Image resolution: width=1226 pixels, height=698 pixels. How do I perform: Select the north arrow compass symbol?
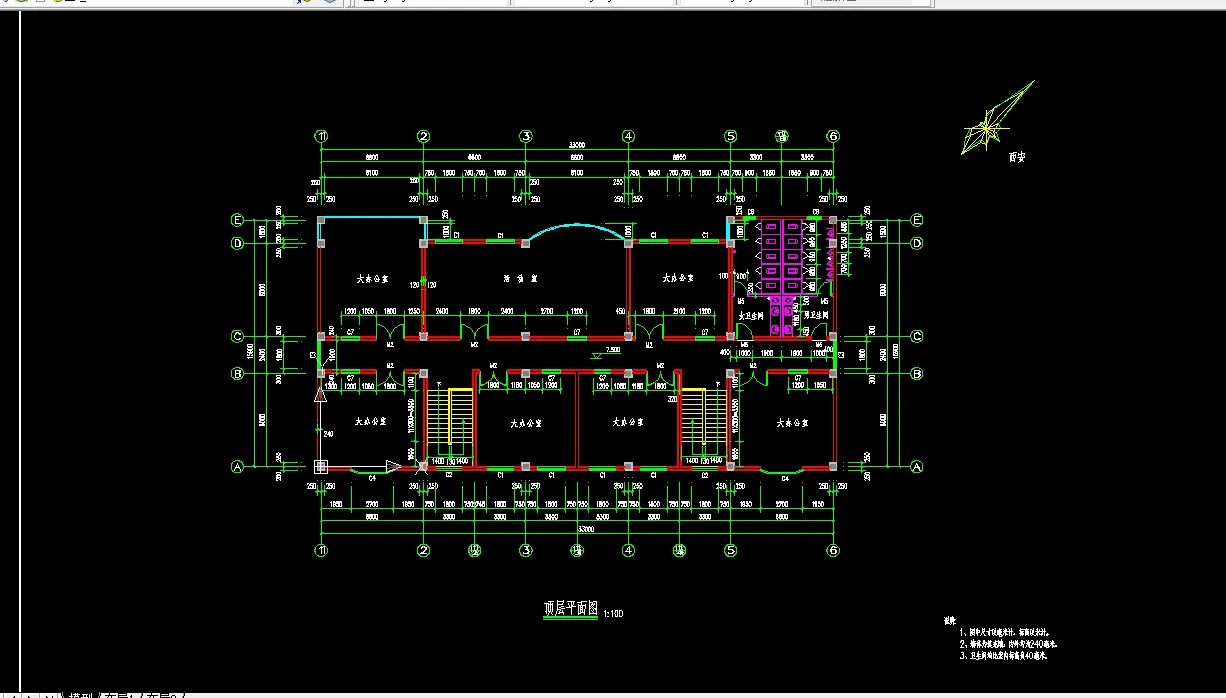997,118
